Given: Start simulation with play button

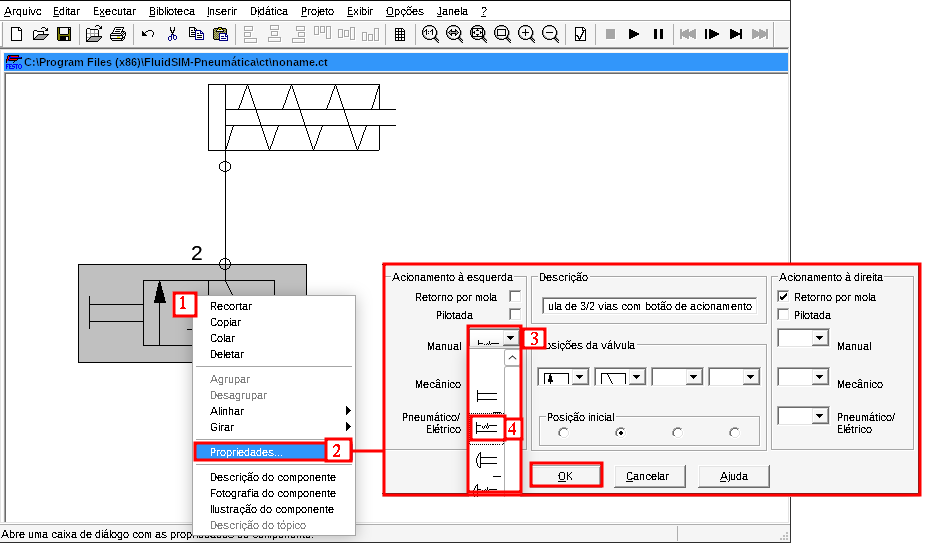Looking at the screenshot, I should click(x=634, y=34).
